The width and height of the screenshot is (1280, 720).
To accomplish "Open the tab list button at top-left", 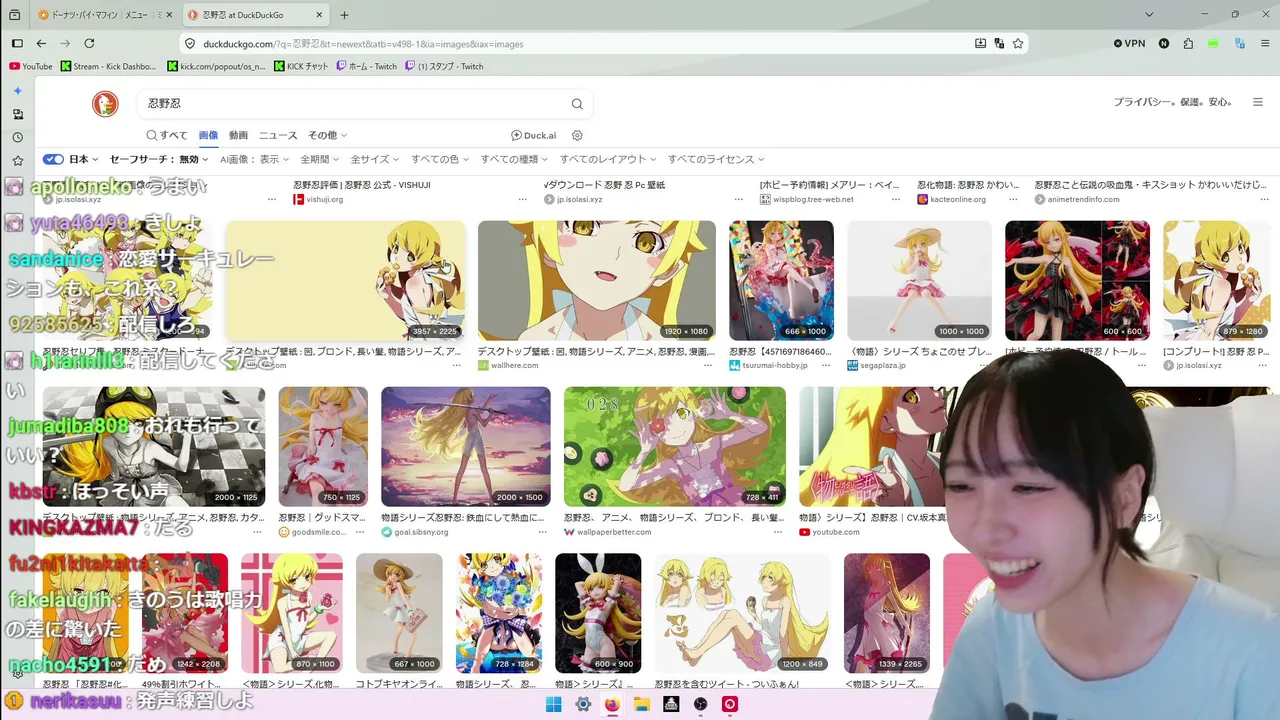I will click(x=14, y=15).
